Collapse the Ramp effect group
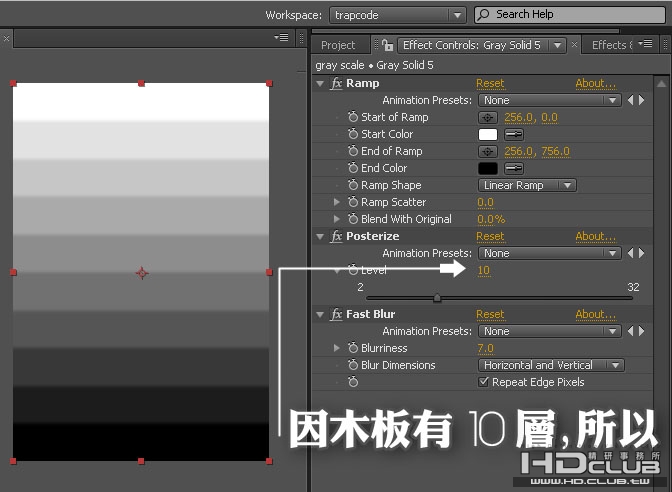The width and height of the screenshot is (672, 492). pos(320,84)
